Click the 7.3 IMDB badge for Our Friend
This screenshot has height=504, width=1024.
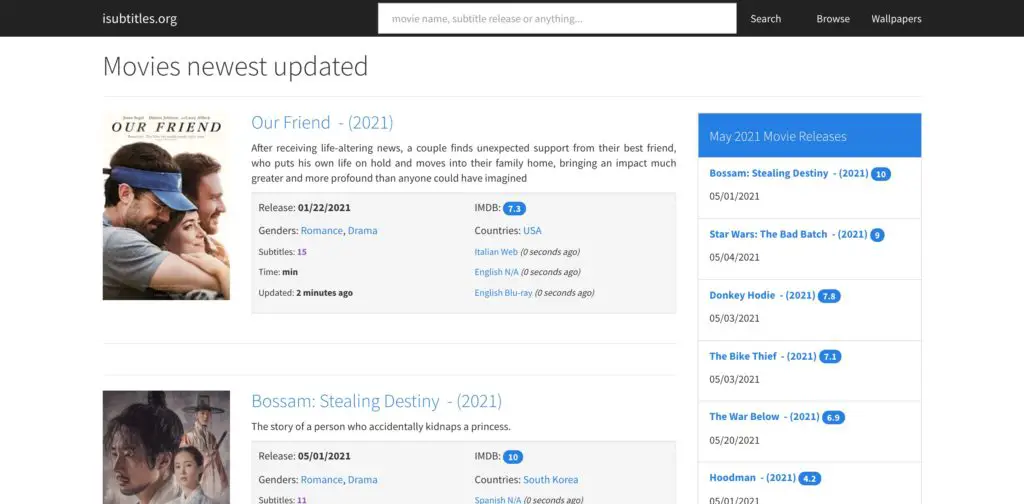click(514, 208)
